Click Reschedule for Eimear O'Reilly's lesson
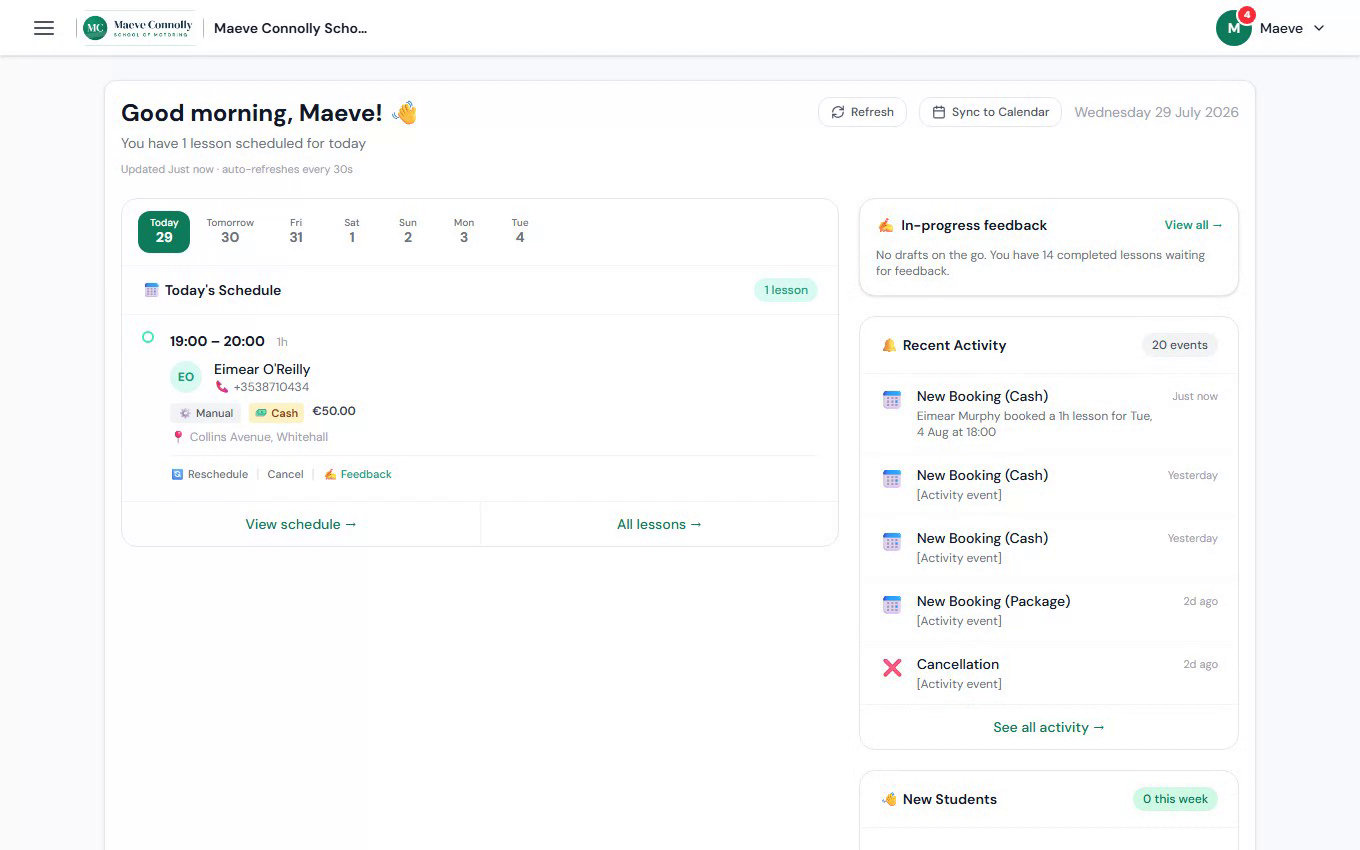Viewport: 1360px width, 850px height. pyautogui.click(x=210, y=474)
